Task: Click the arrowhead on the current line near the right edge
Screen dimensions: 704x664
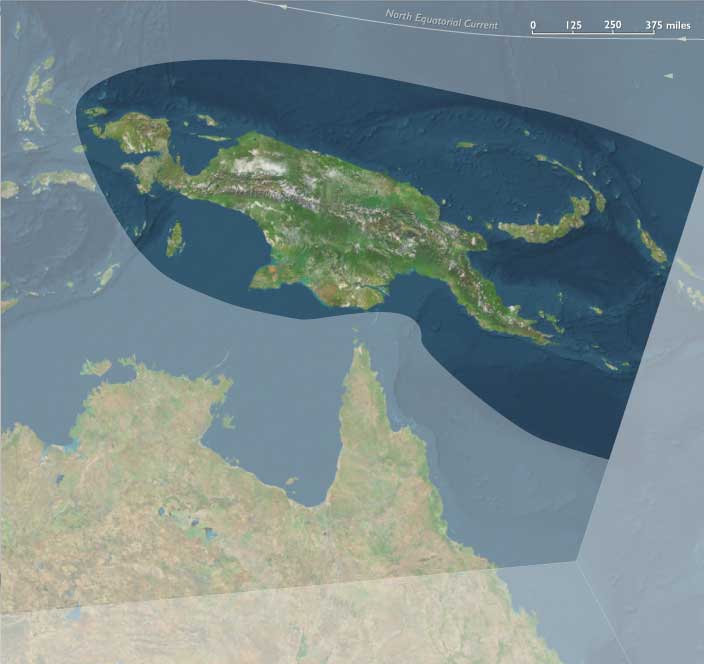Action: point(681,40)
